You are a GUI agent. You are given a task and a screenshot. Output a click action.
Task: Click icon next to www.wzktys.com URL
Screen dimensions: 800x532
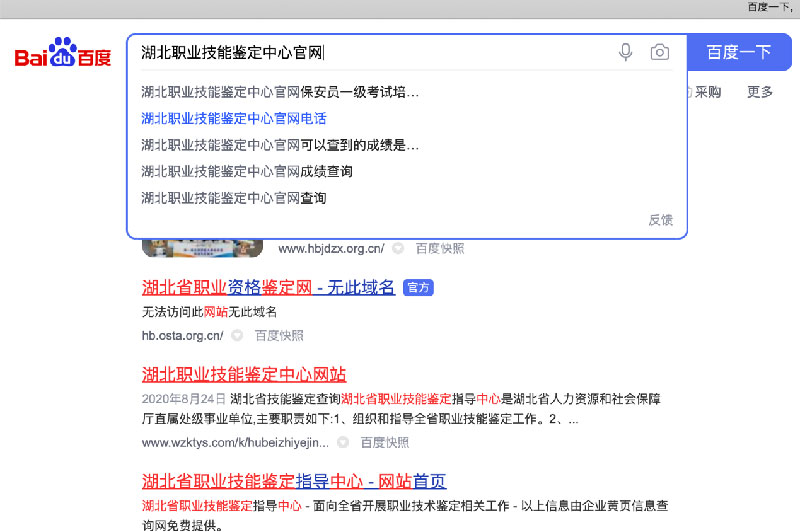[343, 443]
